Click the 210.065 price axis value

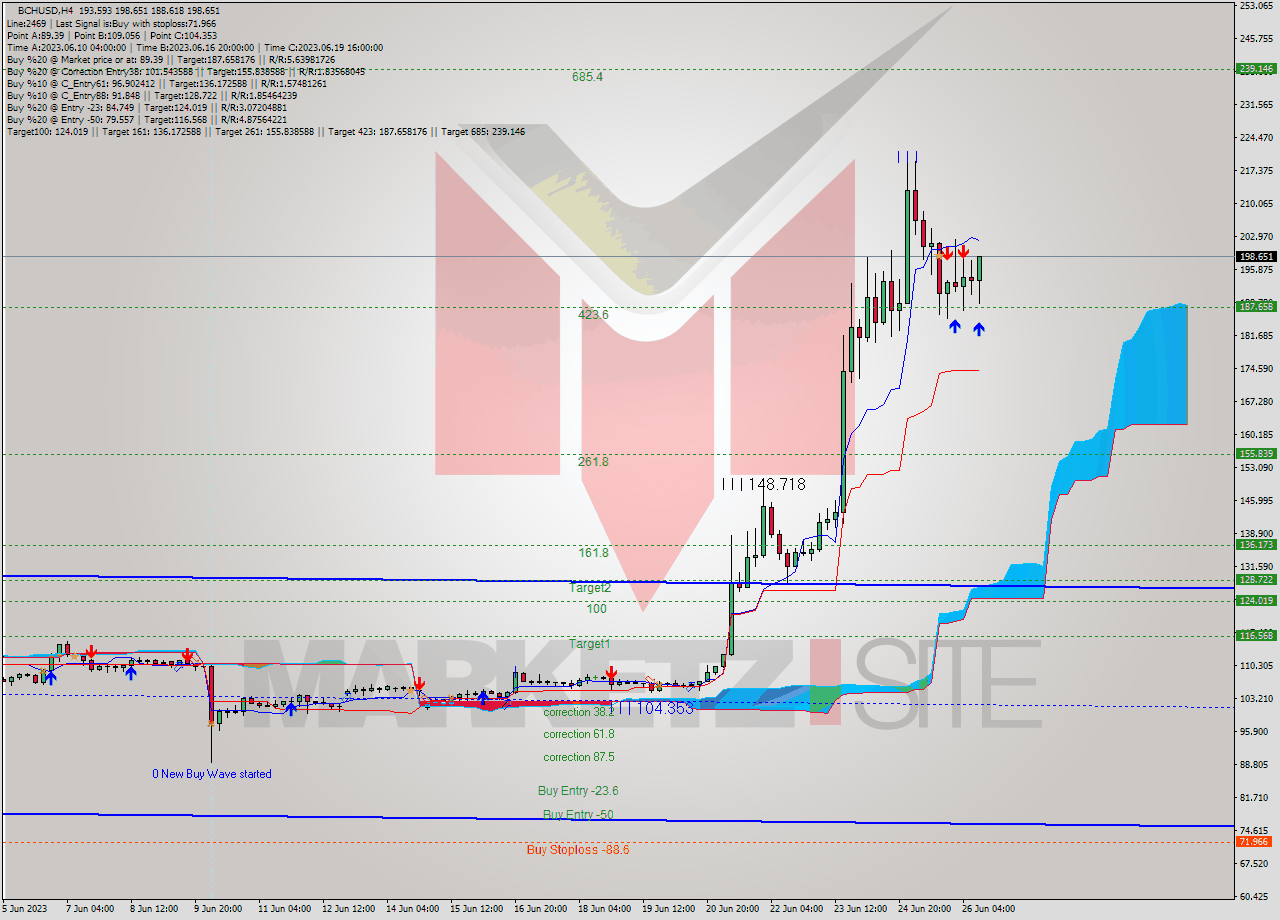point(1256,204)
